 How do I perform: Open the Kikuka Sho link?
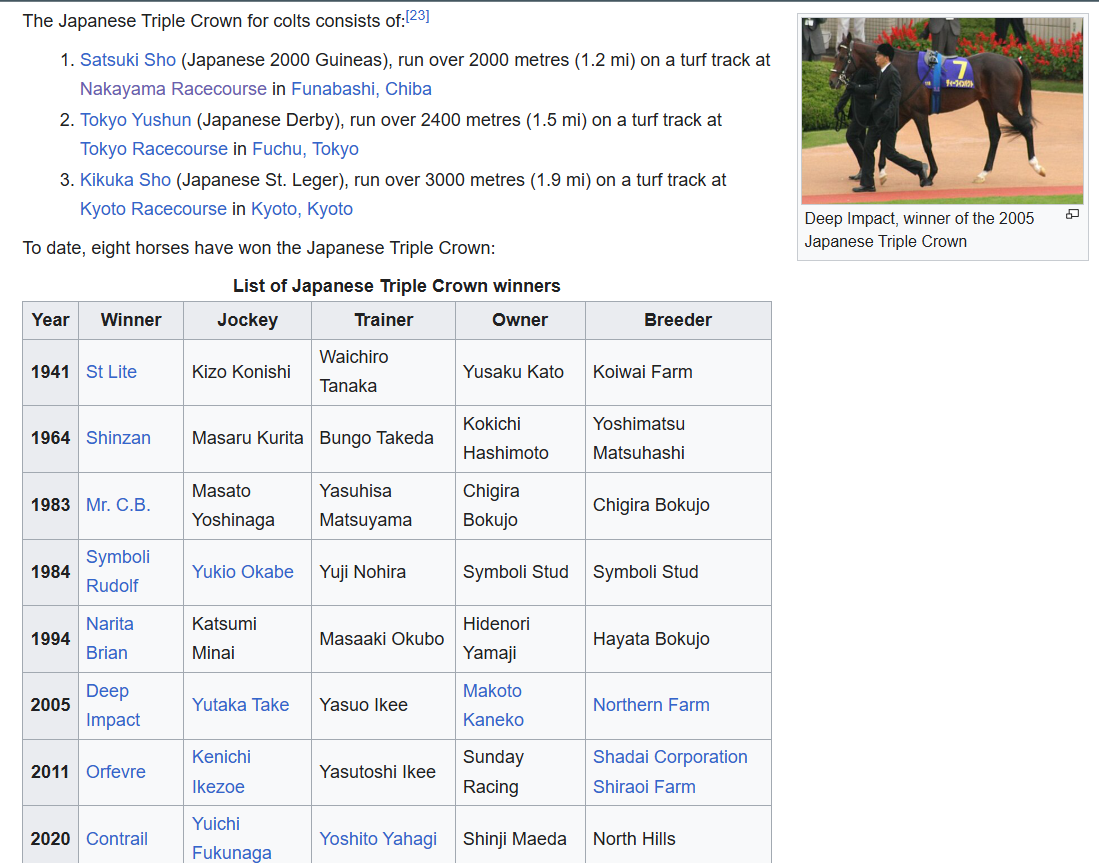click(125, 180)
